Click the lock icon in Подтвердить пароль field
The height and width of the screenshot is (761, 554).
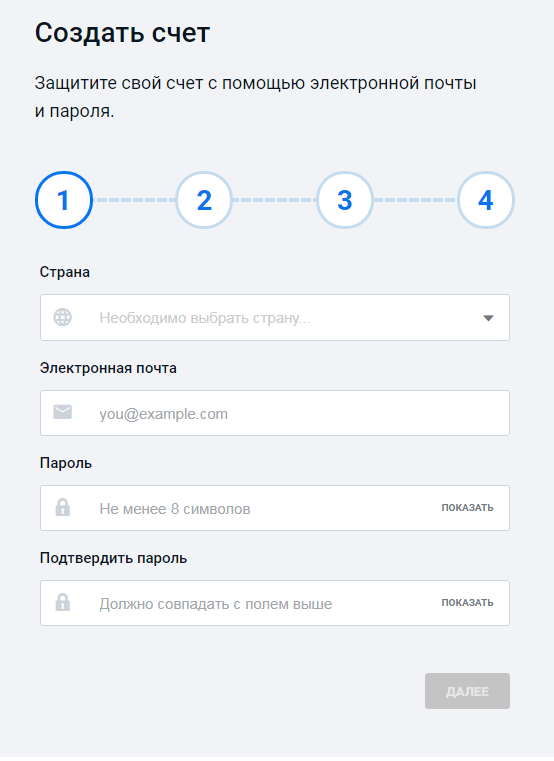[x=63, y=603]
